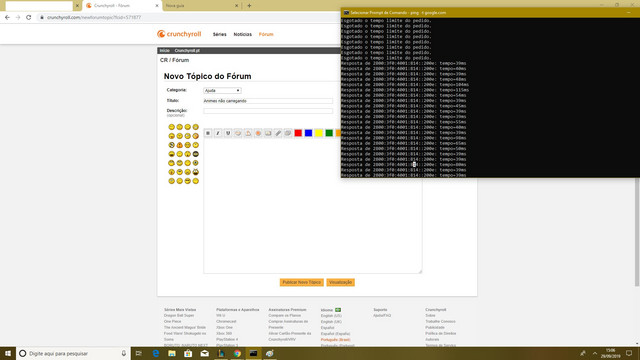Image resolution: width=640 pixels, height=360 pixels.
Task: Select Português (Brasil) language link
Action: click(x=336, y=340)
